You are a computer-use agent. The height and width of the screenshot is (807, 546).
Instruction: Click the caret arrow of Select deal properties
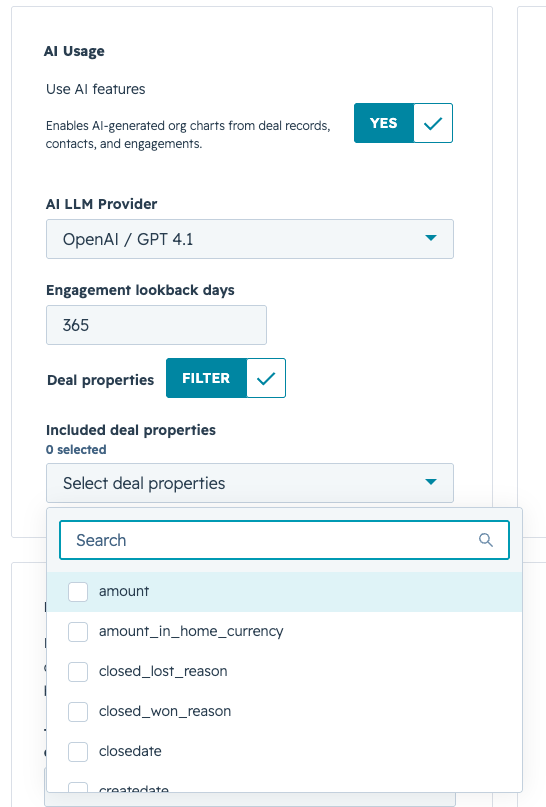pos(431,482)
